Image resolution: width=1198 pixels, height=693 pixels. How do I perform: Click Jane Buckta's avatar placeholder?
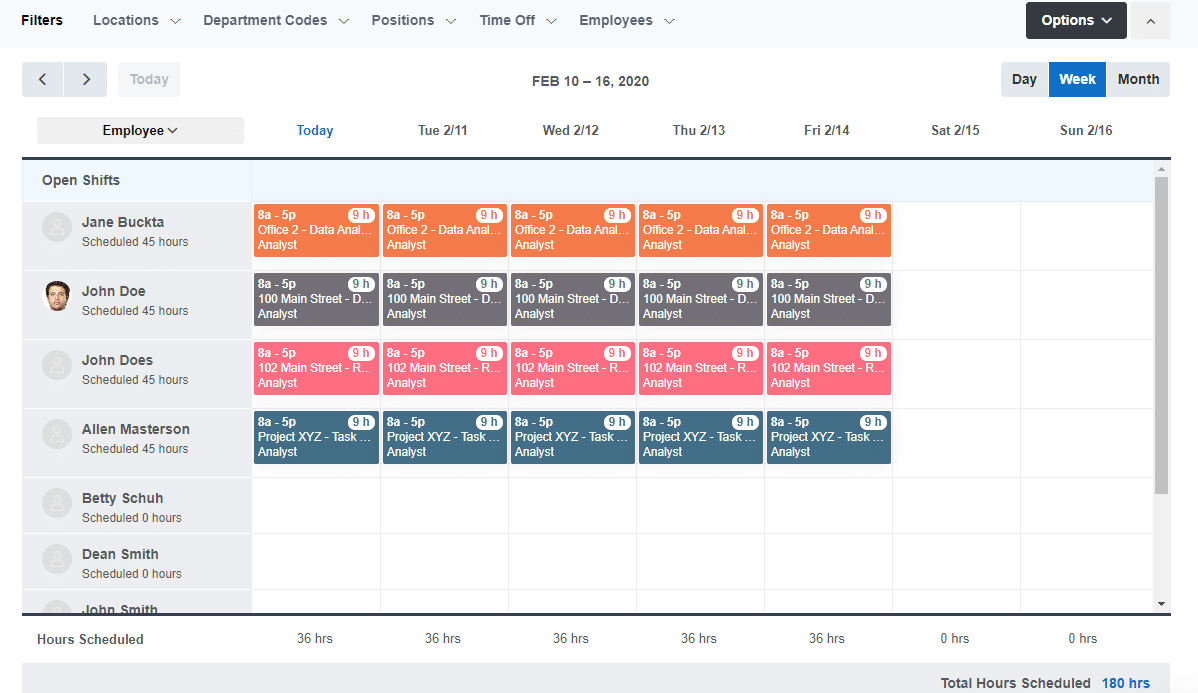(57, 227)
